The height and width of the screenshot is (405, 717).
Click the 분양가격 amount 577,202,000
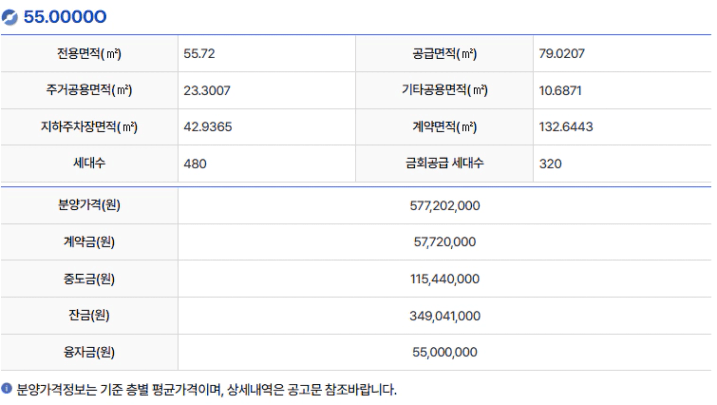point(444,205)
